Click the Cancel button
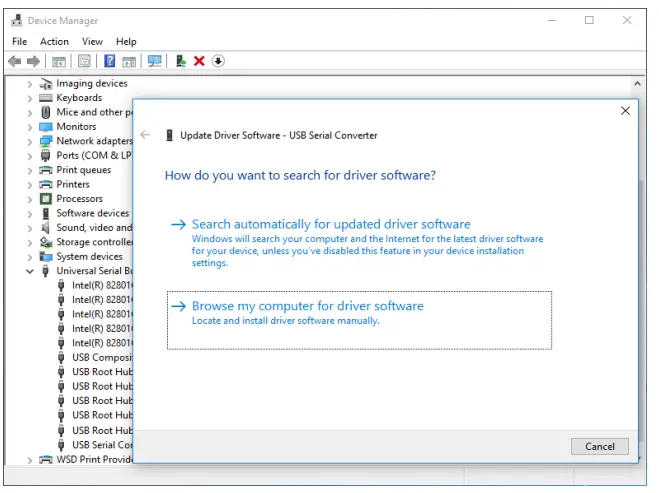The image size is (659, 493). coord(599,446)
